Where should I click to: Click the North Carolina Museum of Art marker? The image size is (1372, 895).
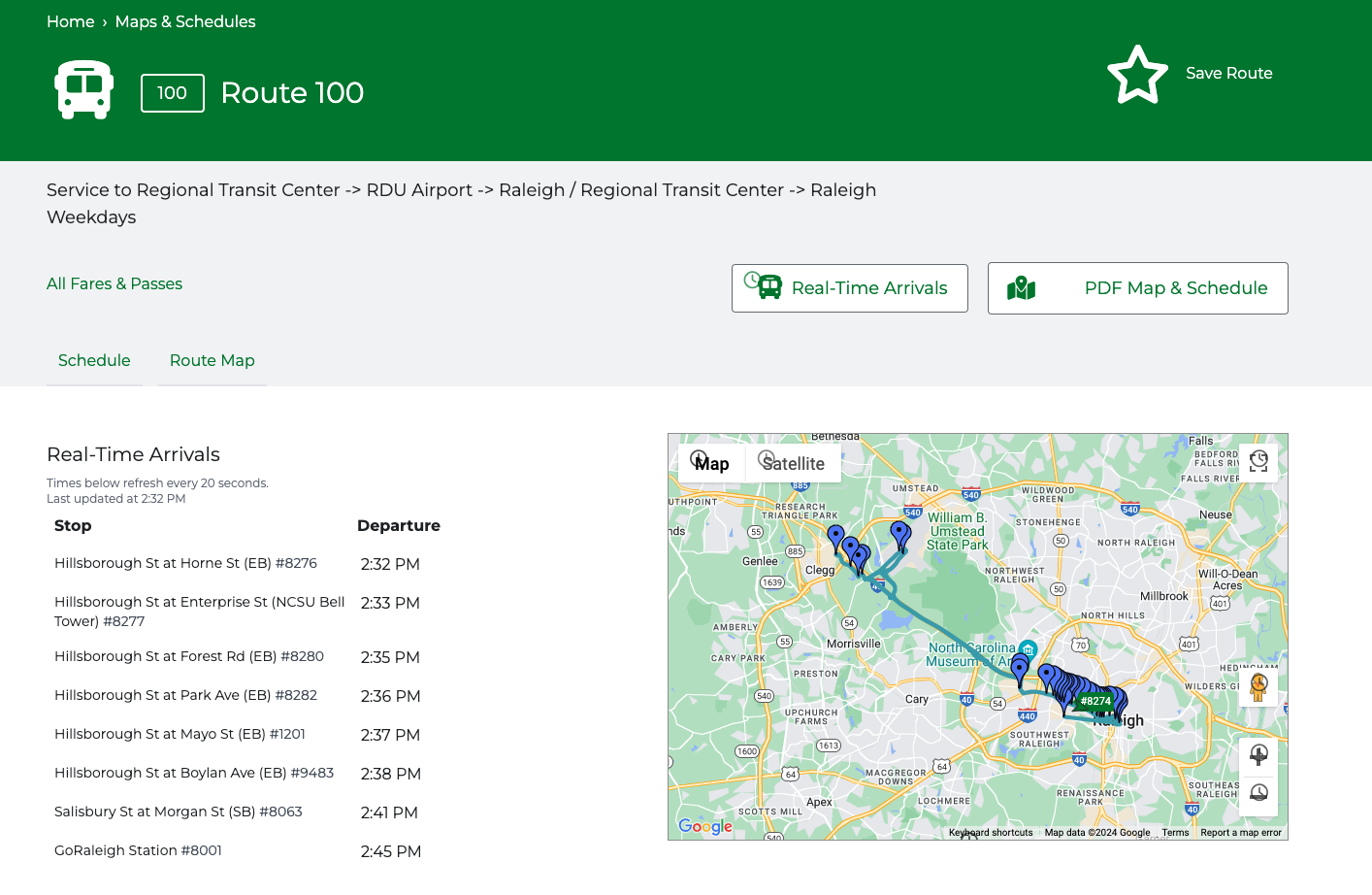pos(1028,648)
